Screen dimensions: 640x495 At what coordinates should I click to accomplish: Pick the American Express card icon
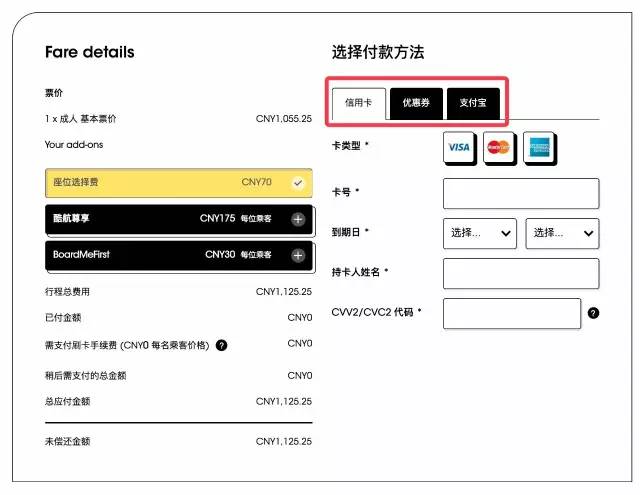click(x=538, y=147)
